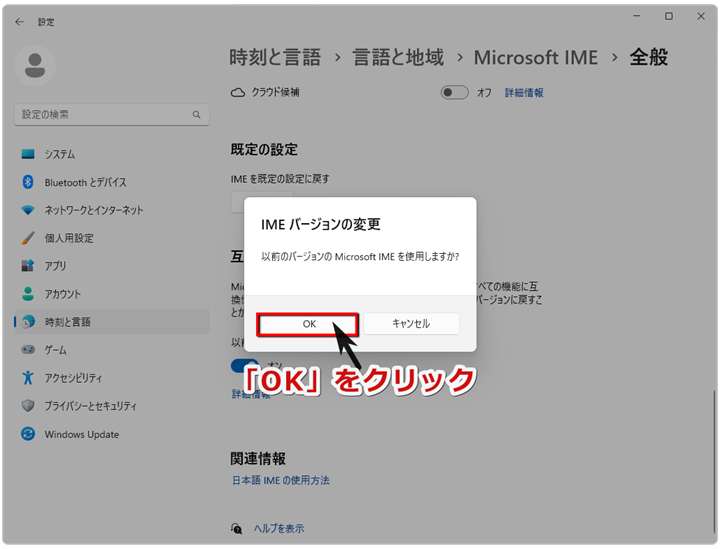Go to 時刻と言語 breadcrumb

pos(275,57)
